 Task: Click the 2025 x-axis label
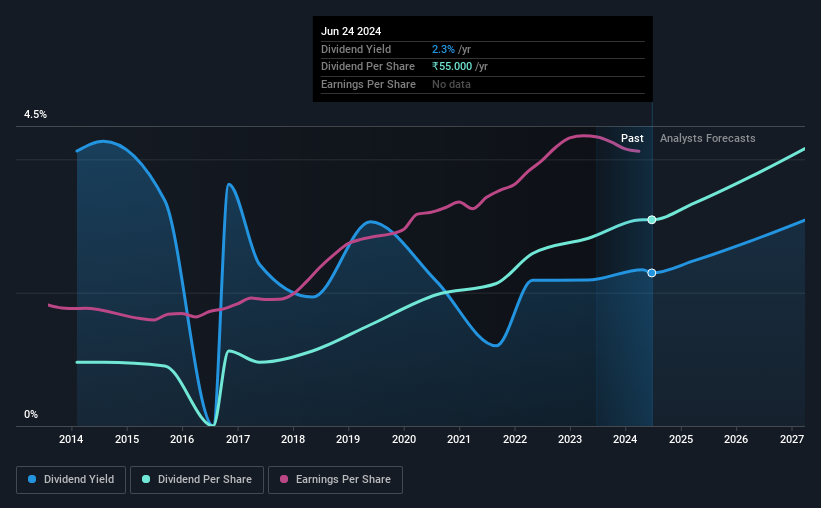[x=681, y=439]
